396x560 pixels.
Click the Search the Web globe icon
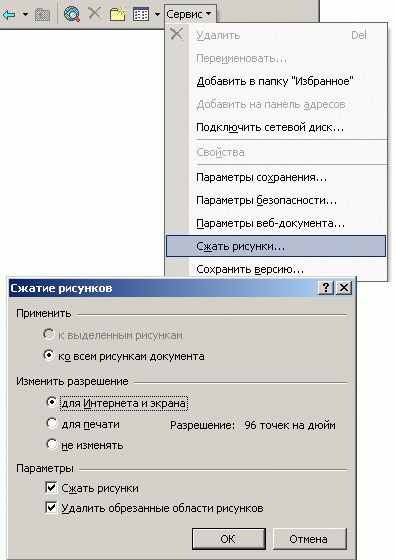tap(71, 15)
